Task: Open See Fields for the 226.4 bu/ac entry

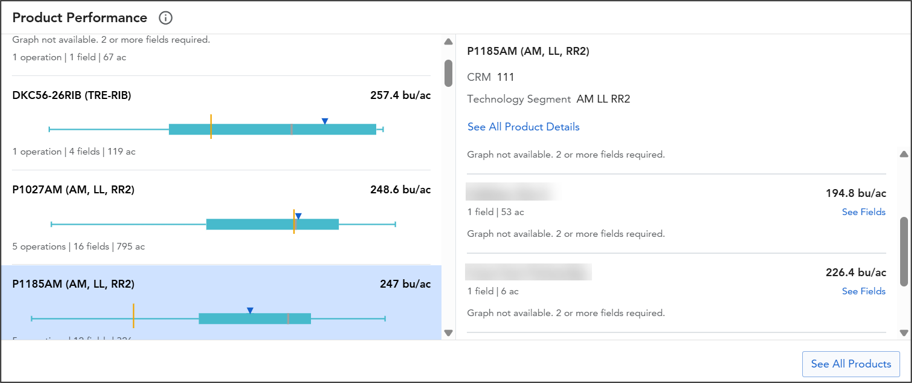Action: click(864, 291)
